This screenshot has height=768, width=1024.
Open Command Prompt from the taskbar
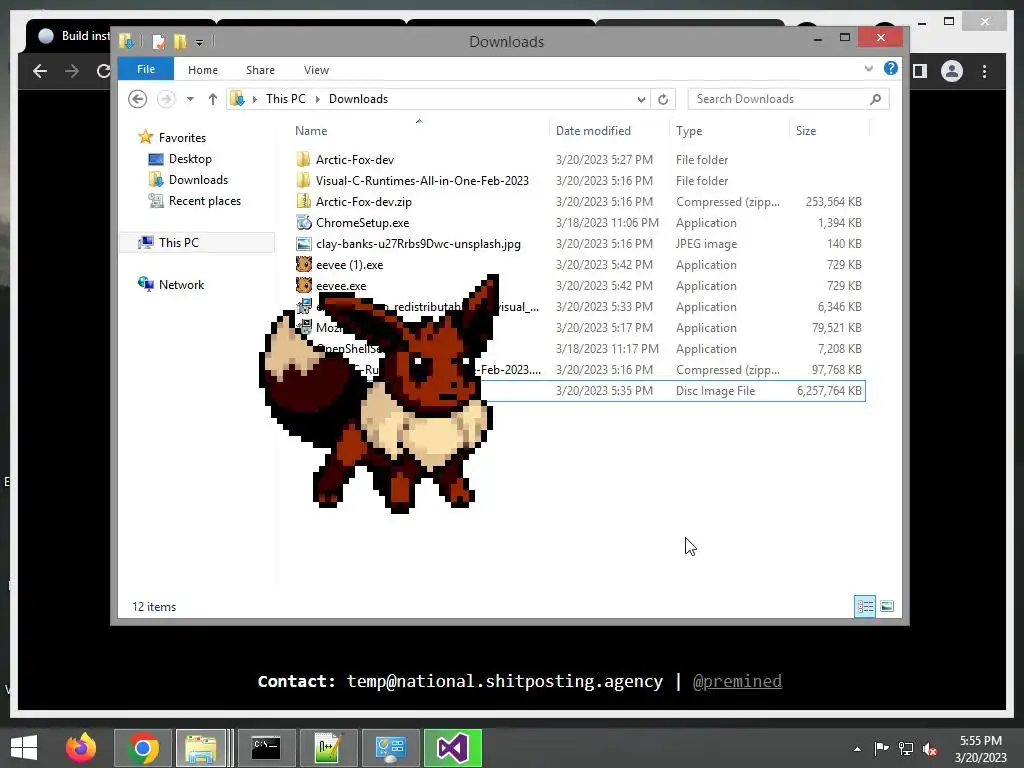click(266, 748)
